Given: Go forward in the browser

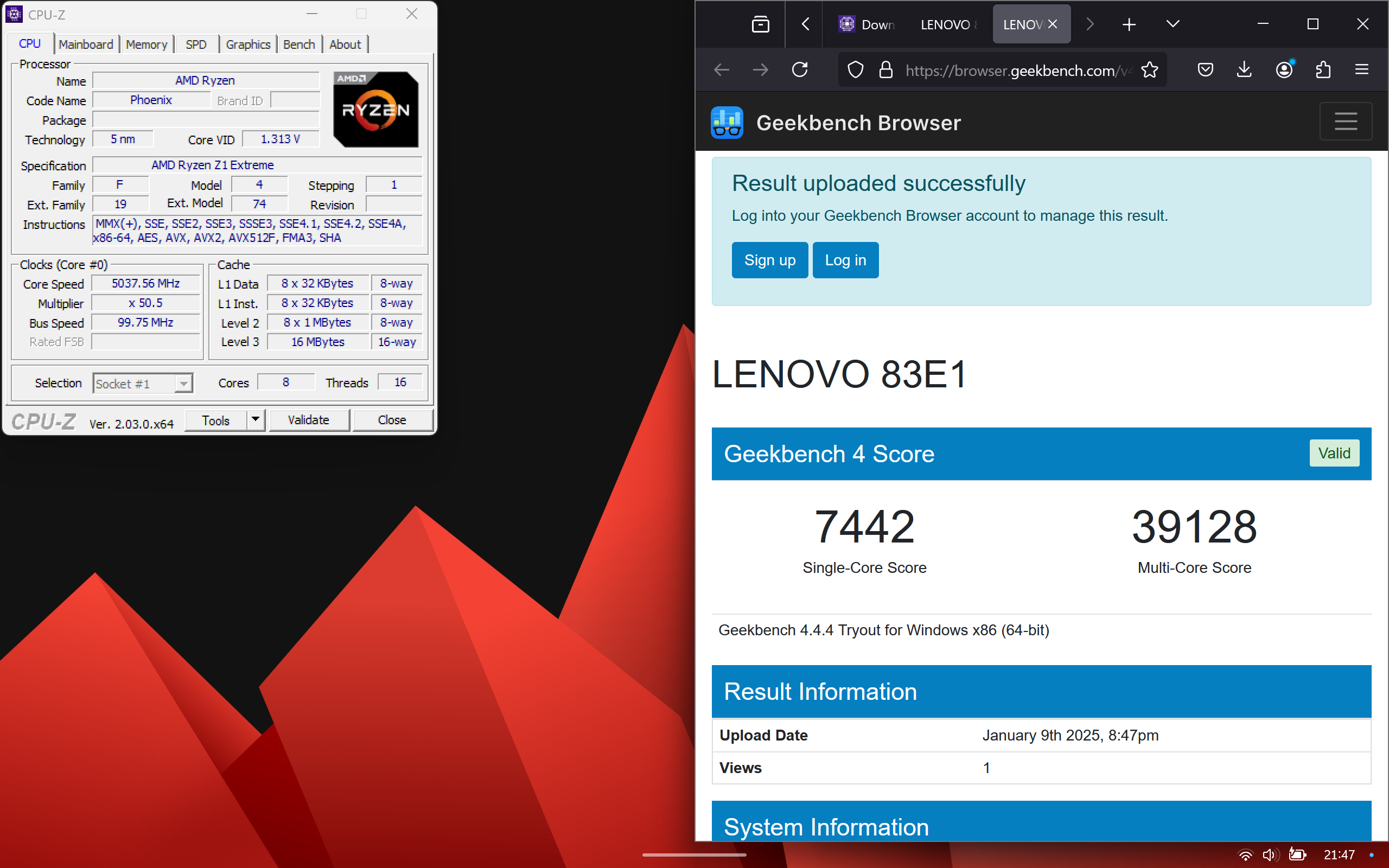Looking at the screenshot, I should coord(761,70).
